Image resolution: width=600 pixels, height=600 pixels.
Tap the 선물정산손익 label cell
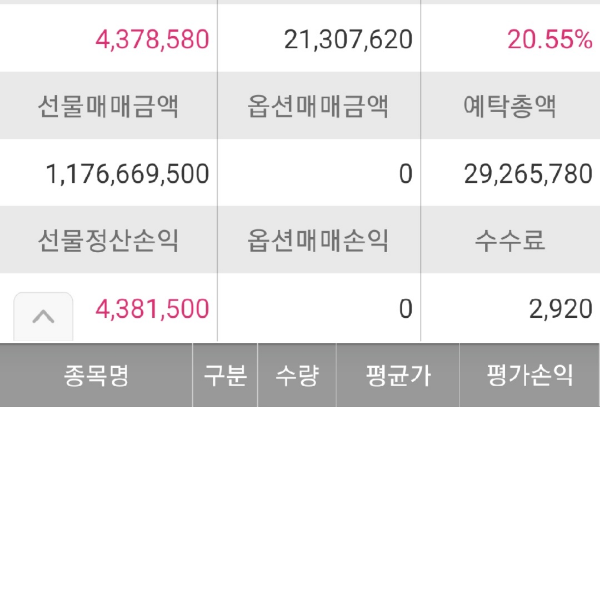click(x=108, y=240)
